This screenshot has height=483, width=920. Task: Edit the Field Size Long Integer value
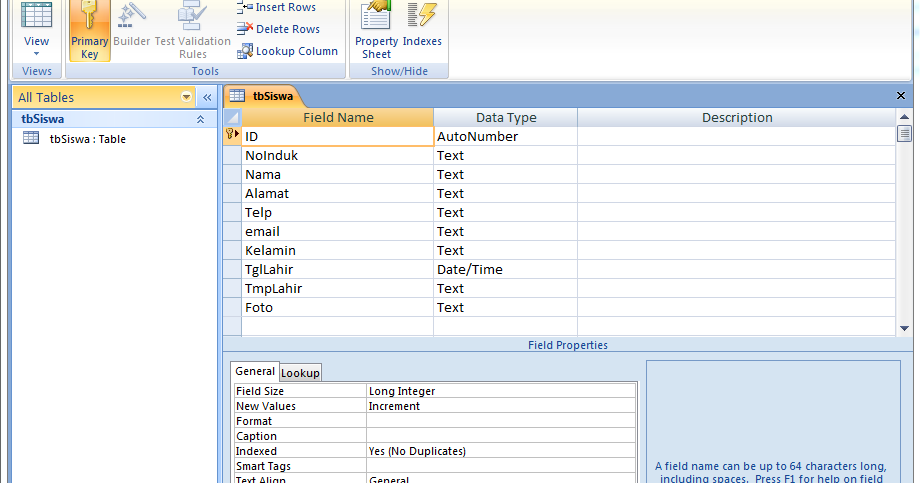click(x=501, y=391)
